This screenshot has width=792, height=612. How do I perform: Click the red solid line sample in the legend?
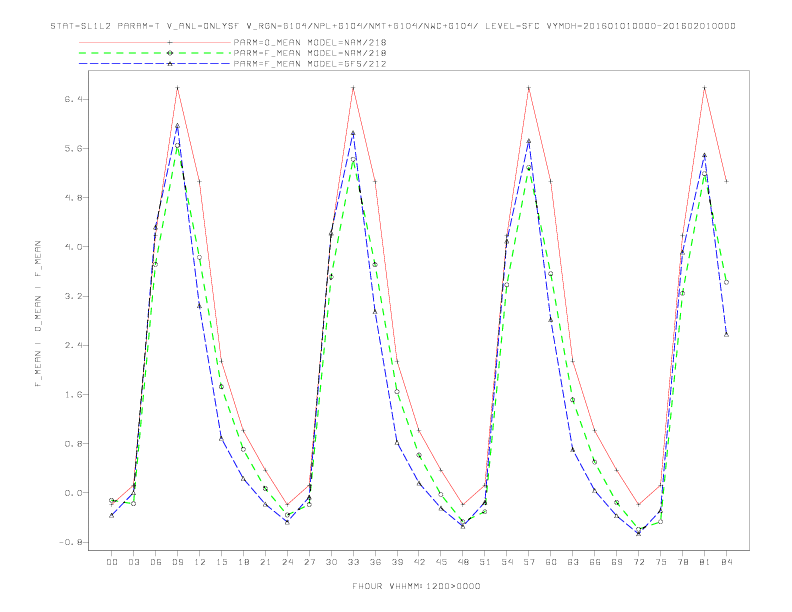pos(155,42)
